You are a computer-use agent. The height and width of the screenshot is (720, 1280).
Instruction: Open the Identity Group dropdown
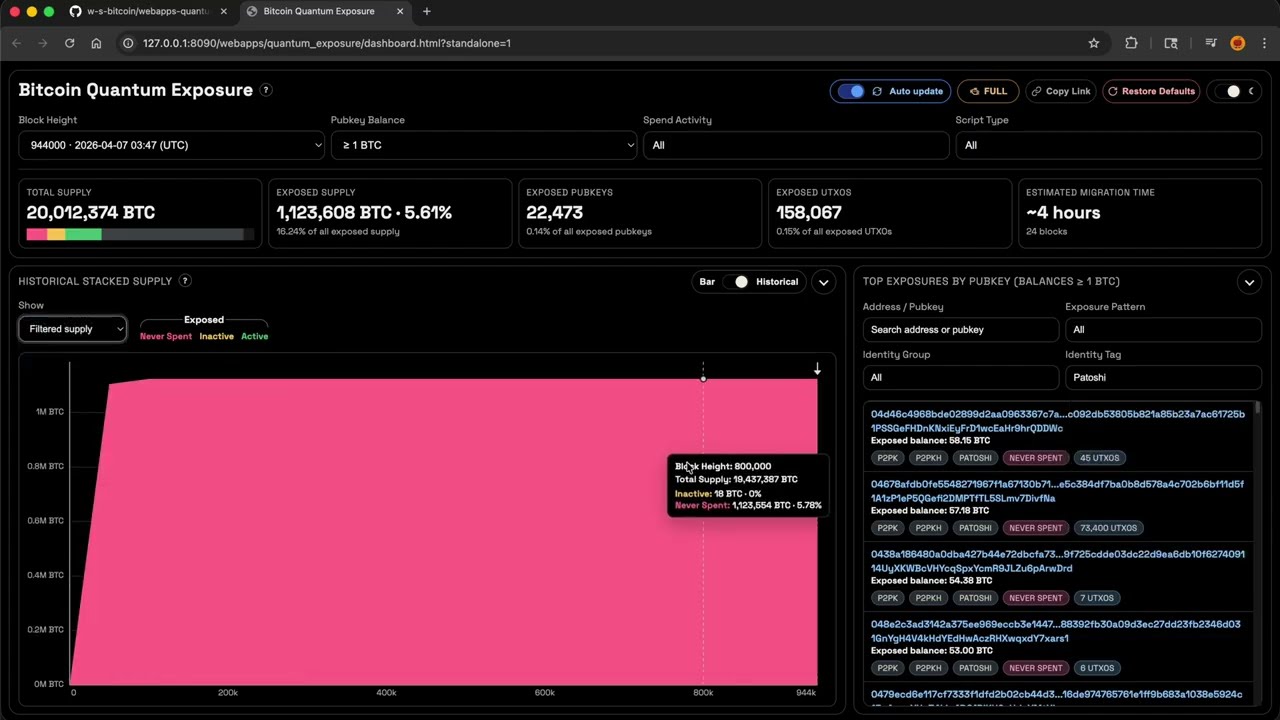960,377
